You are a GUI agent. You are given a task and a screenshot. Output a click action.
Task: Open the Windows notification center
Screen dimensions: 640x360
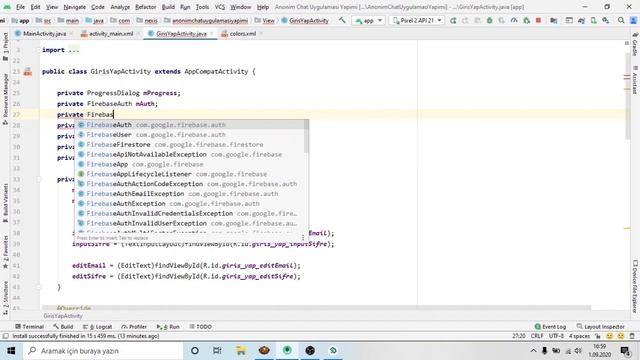[625, 351]
